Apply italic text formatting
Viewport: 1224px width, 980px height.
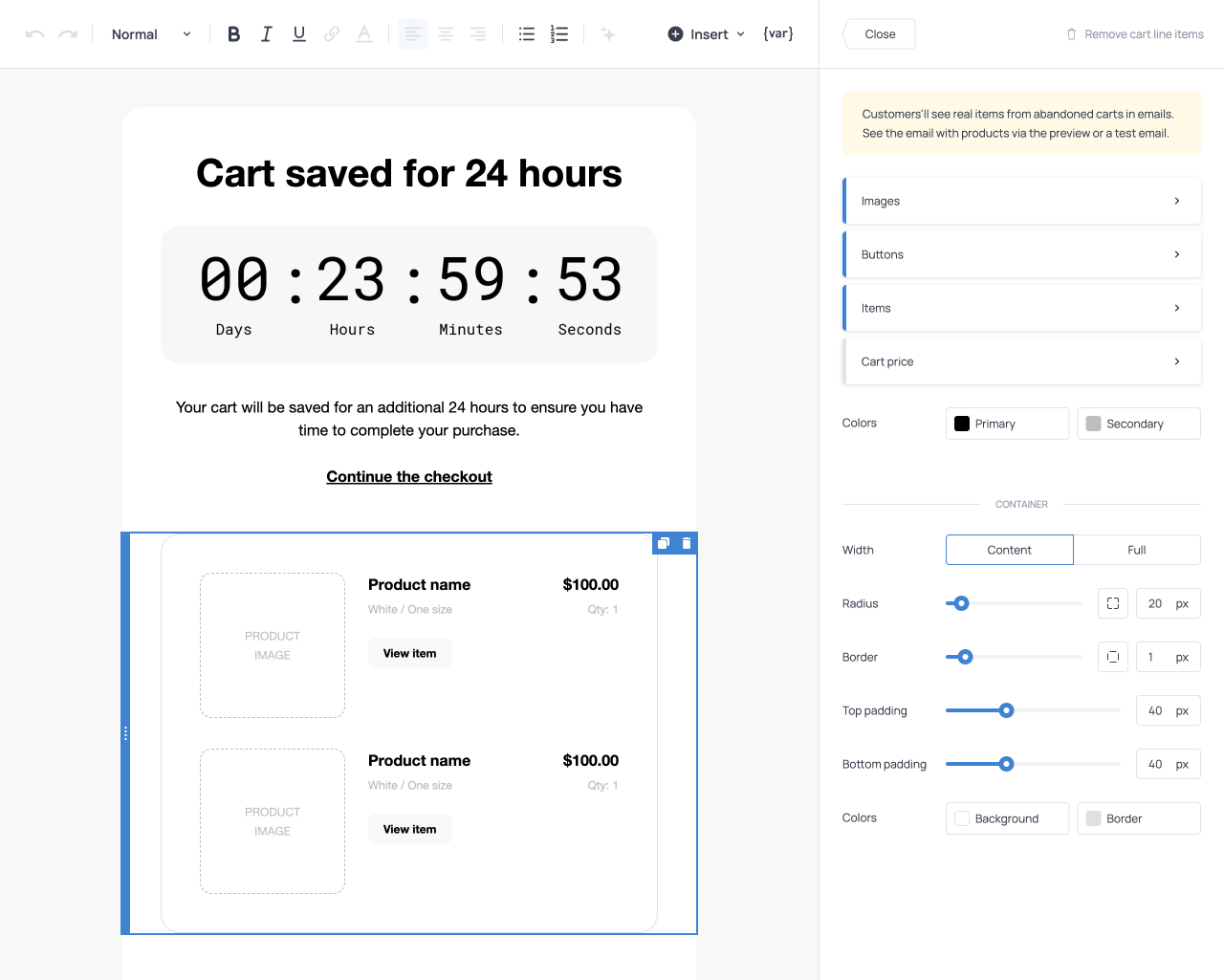point(267,34)
